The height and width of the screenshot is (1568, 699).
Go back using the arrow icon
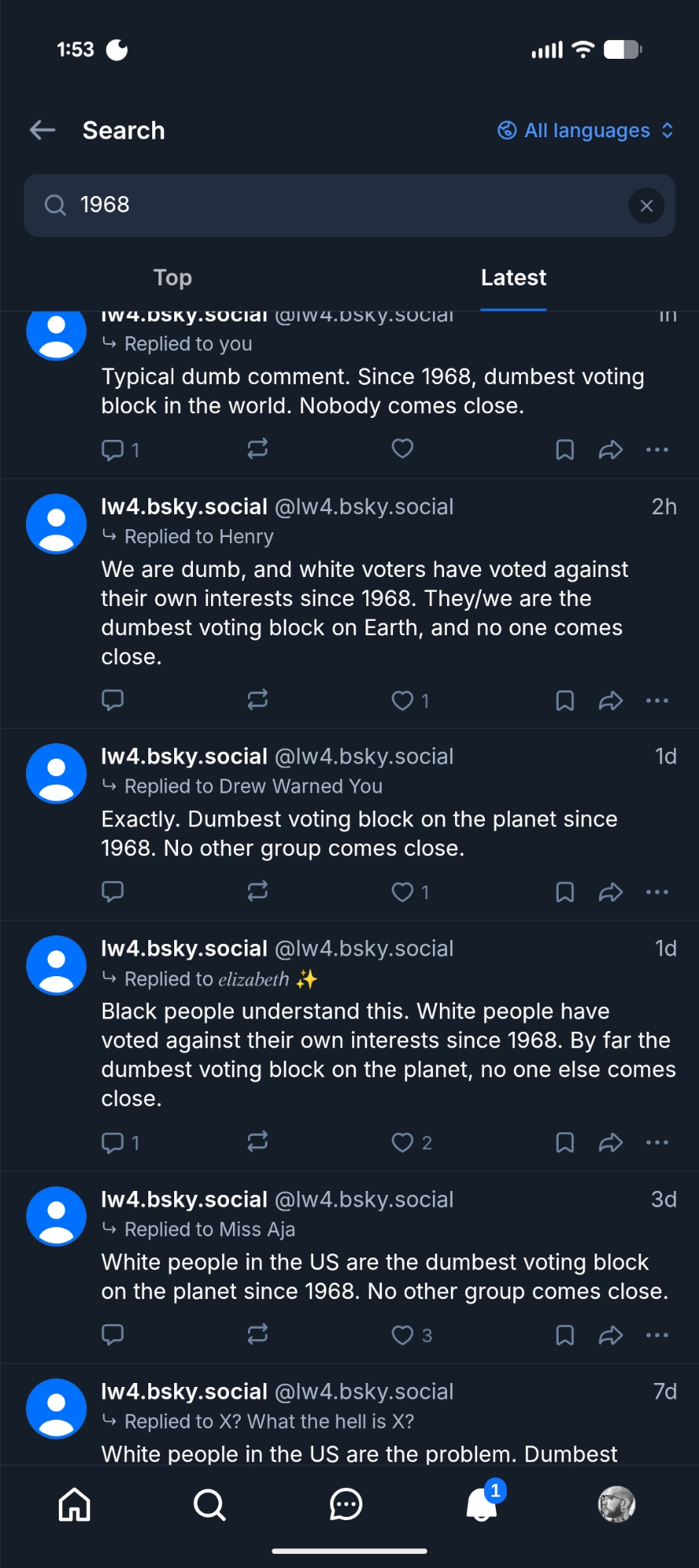pyautogui.click(x=43, y=130)
